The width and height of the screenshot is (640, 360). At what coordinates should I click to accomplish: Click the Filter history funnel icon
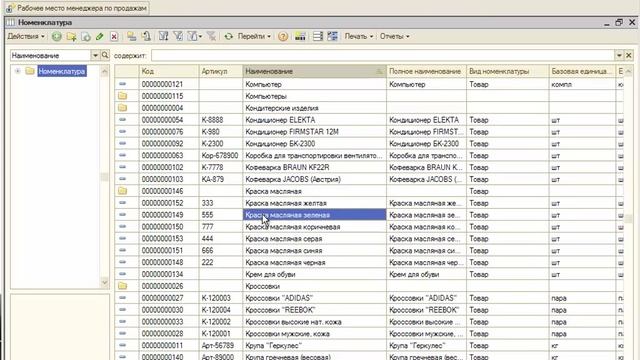click(x=192, y=37)
